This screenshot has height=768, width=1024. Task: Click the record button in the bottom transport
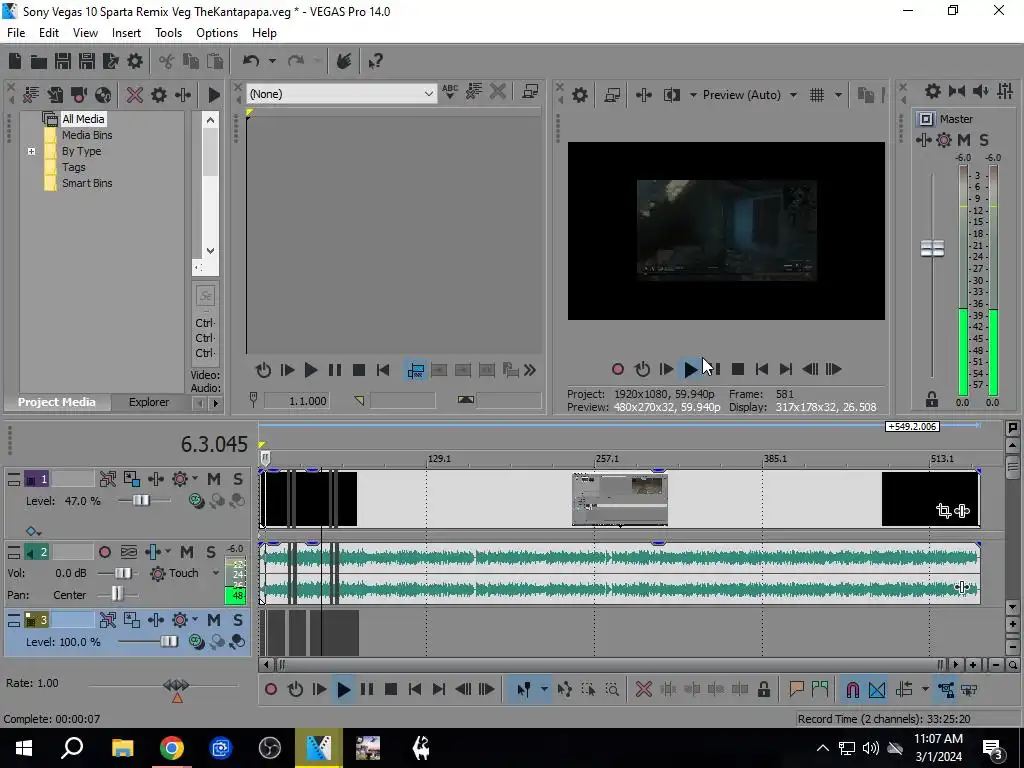coord(270,690)
